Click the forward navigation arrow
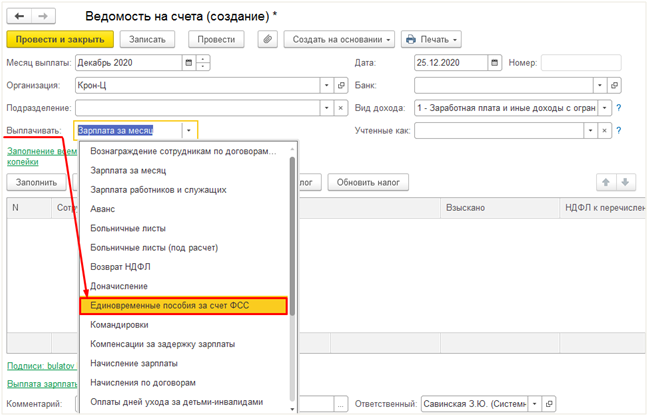The width and height of the screenshot is (649, 416). pos(44,16)
